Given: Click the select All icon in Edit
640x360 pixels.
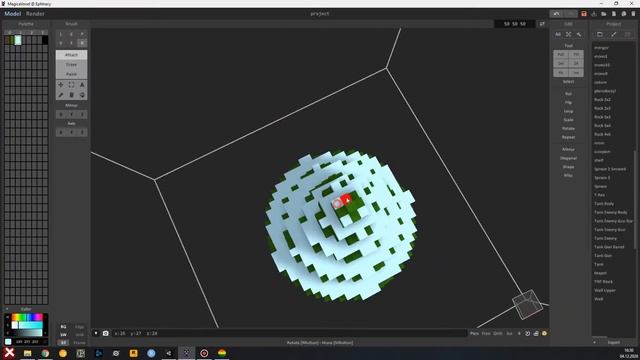Looking at the screenshot, I should point(558,35).
